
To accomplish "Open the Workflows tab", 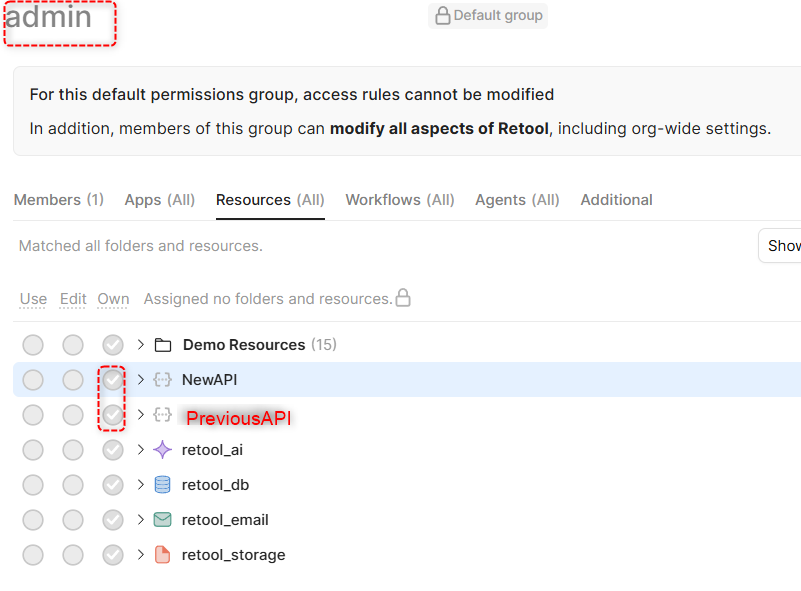I will point(399,200).
